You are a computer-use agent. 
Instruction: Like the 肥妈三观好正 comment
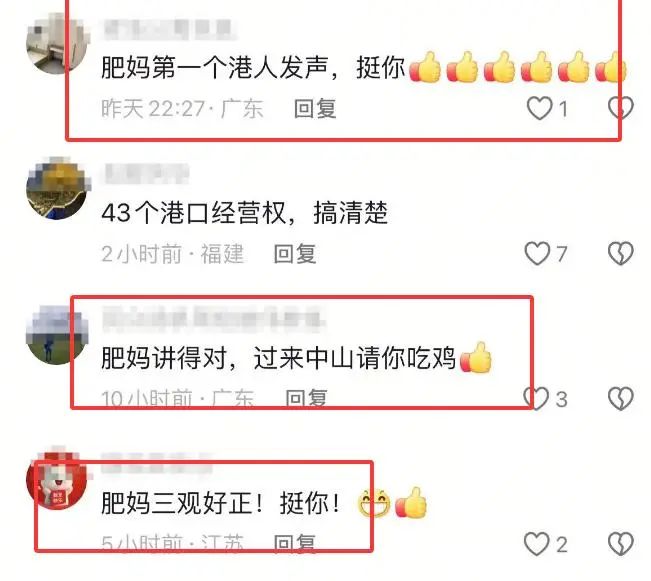click(537, 544)
